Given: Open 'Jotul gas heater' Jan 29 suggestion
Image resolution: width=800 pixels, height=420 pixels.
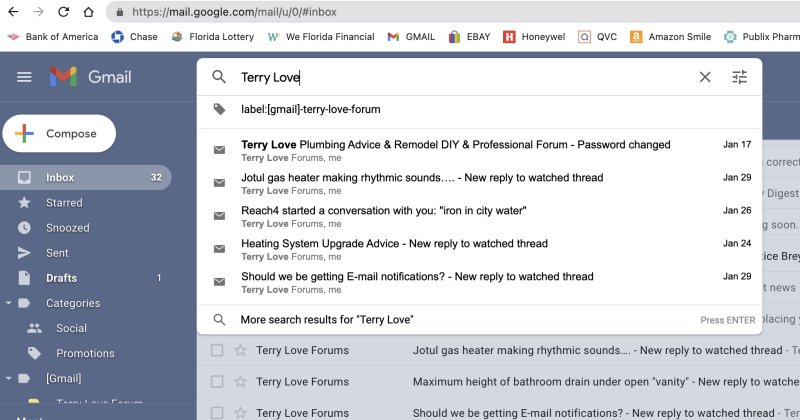Looking at the screenshot, I should pos(480,184).
